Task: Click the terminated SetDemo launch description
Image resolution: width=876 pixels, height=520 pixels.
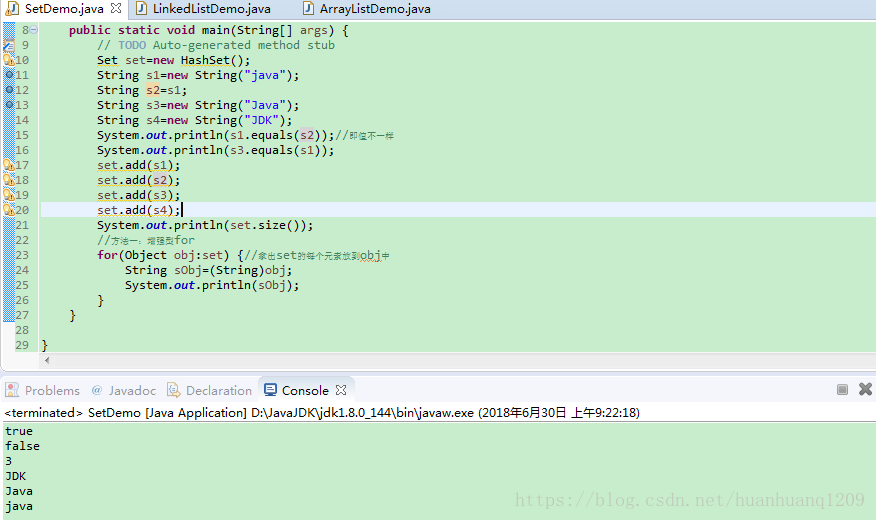Action: 322,413
